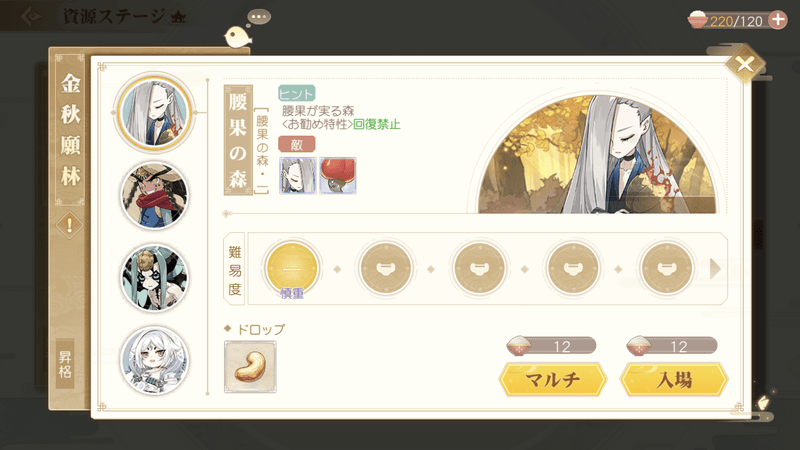Click the exclamation diamond info icon
This screenshot has height=450, width=800.
coord(69,224)
